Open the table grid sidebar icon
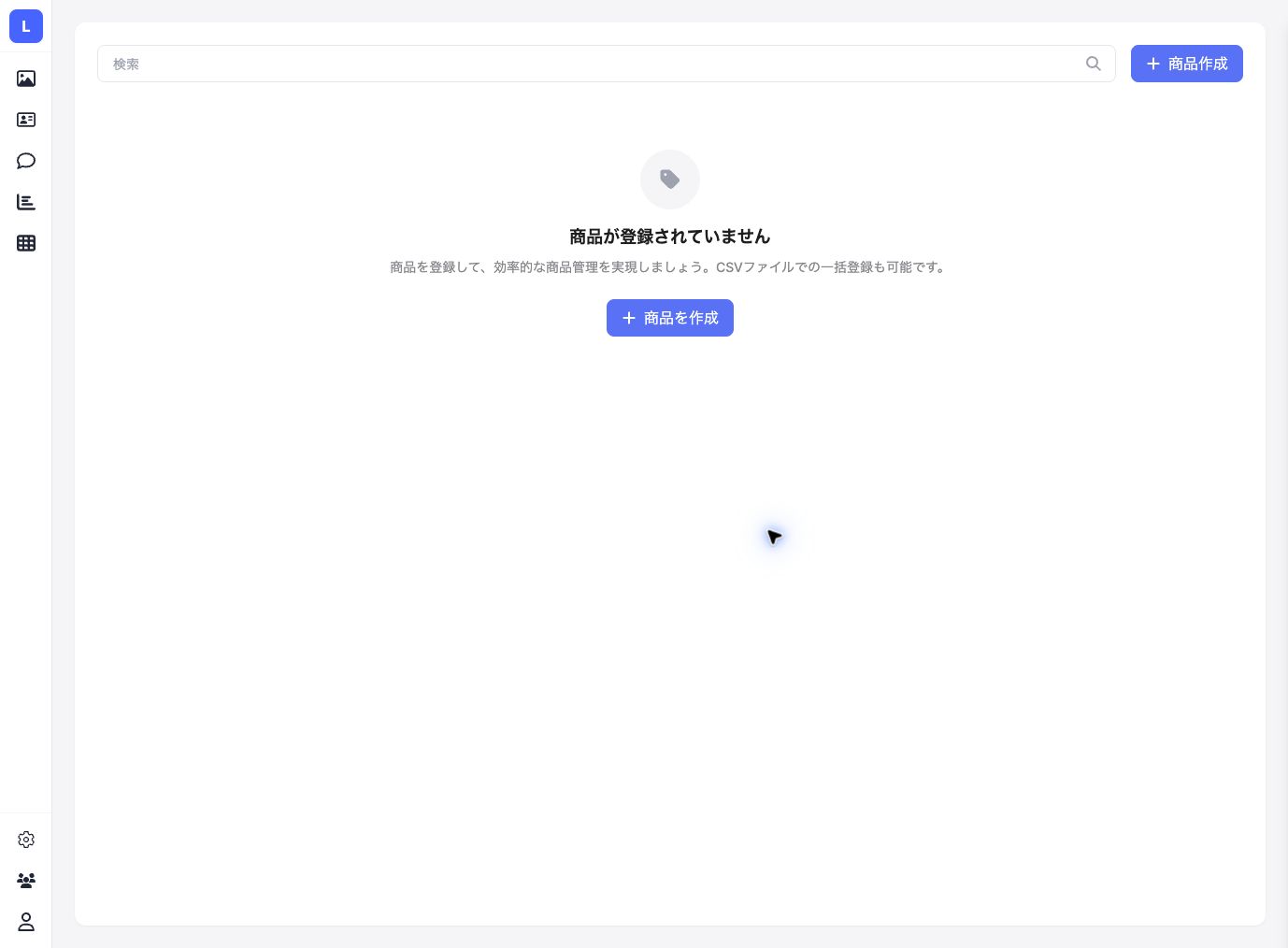Screen dimensions: 1288x948 click(x=26, y=243)
